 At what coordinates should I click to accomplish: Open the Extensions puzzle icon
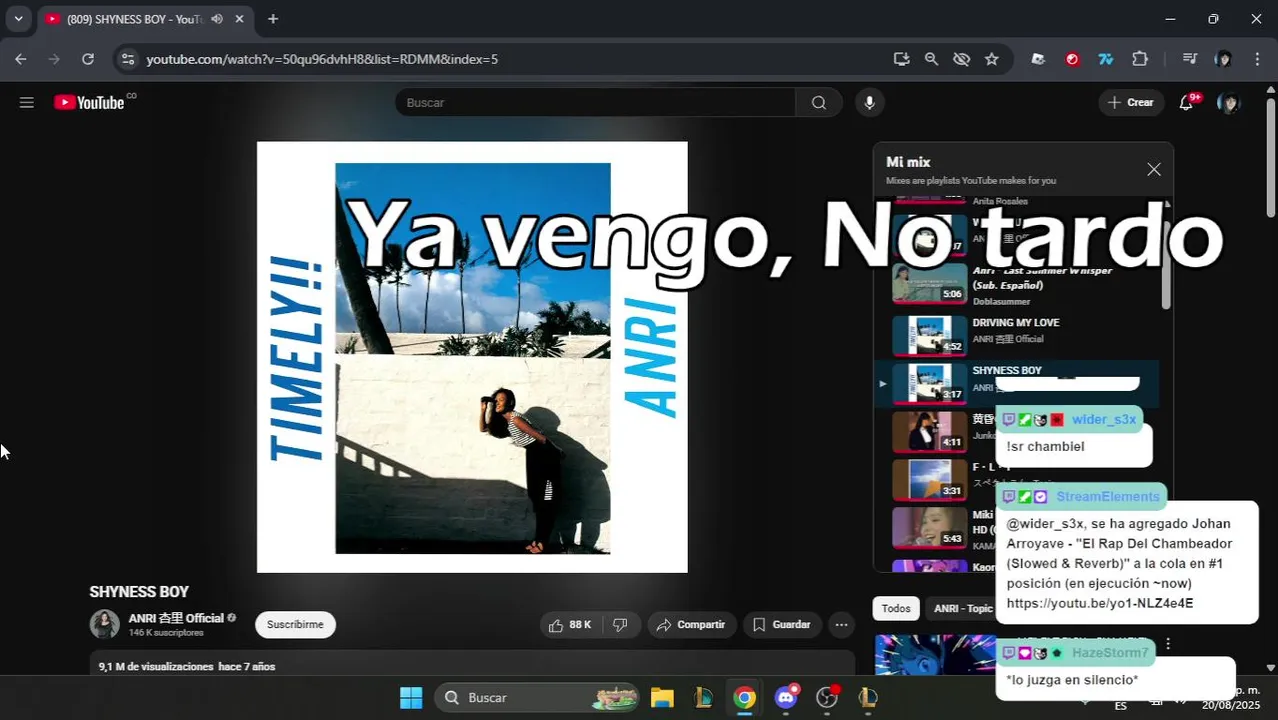(1140, 59)
